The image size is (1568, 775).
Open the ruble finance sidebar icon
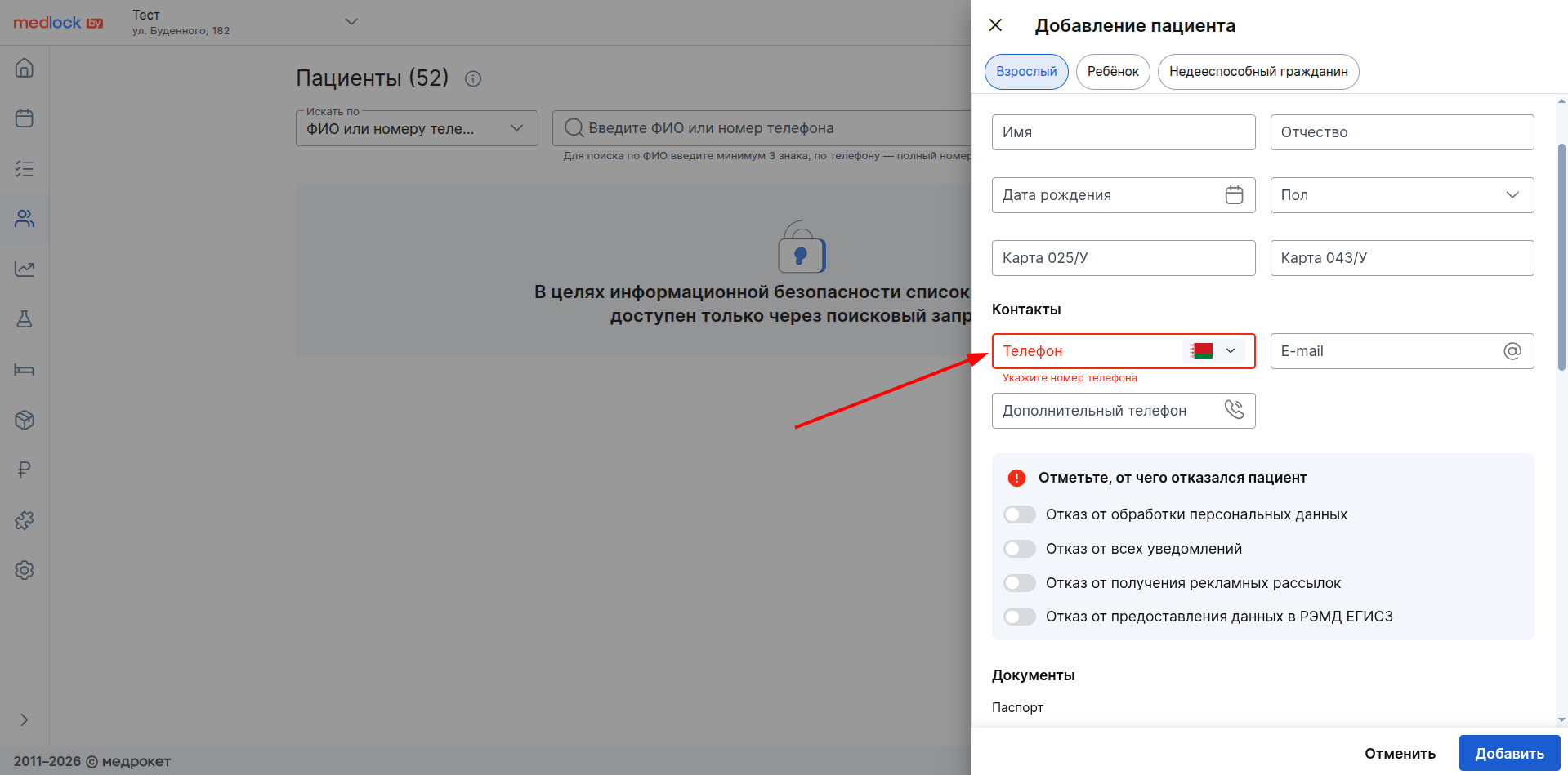coord(25,470)
